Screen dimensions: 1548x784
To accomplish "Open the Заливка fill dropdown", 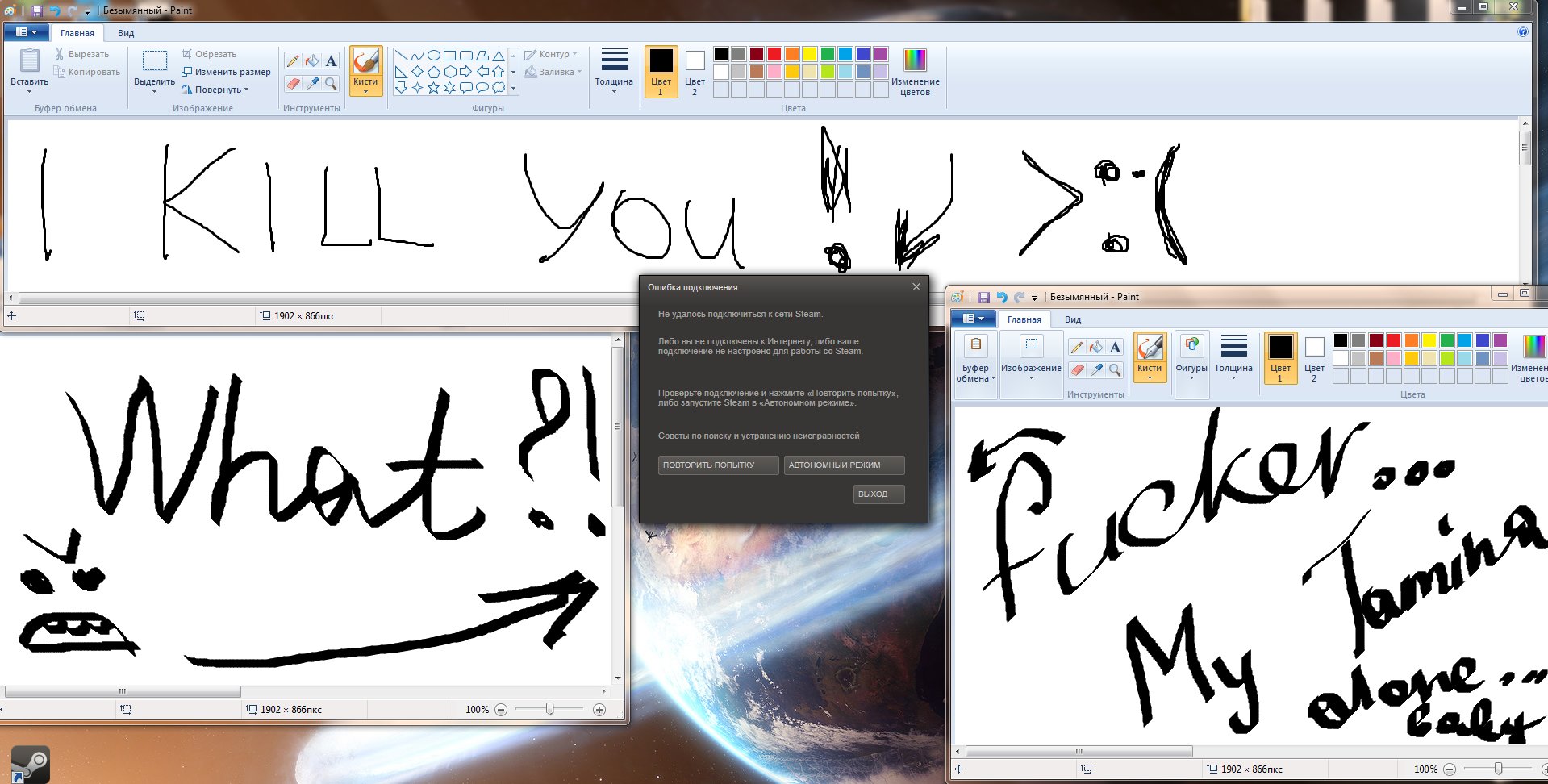I will click(x=553, y=72).
